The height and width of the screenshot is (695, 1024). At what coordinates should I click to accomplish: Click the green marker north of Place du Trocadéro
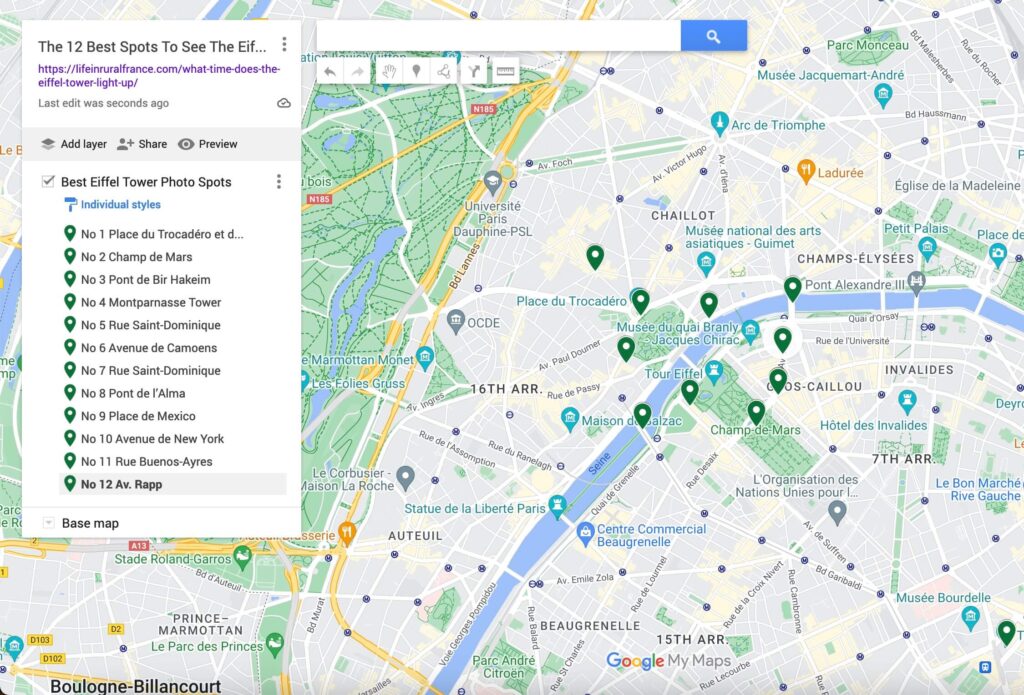pyautogui.click(x=594, y=257)
